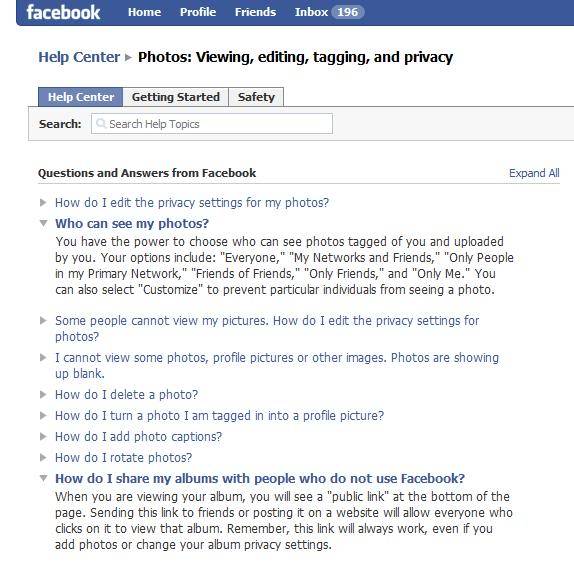
Task: Click the Inbox 196 unread badge
Action: (347, 12)
